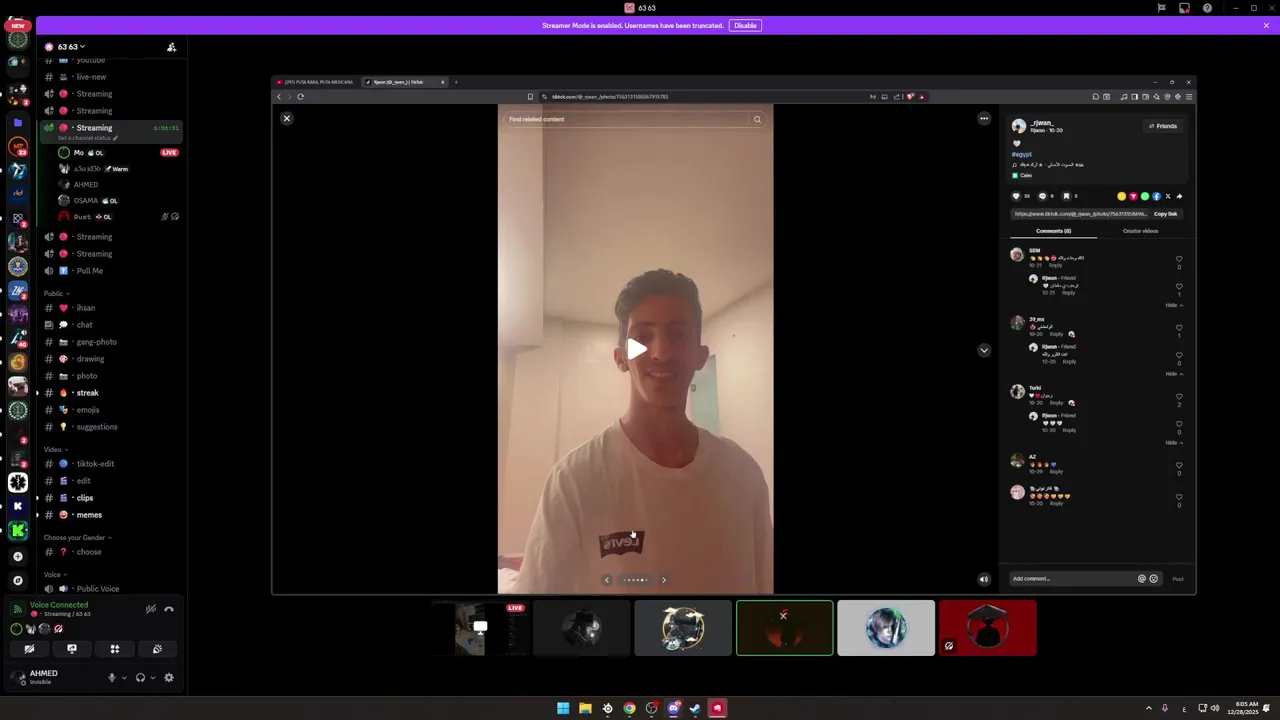This screenshot has height=720, width=1280.
Task: Reload the stream's browser page
Action: tap(300, 97)
